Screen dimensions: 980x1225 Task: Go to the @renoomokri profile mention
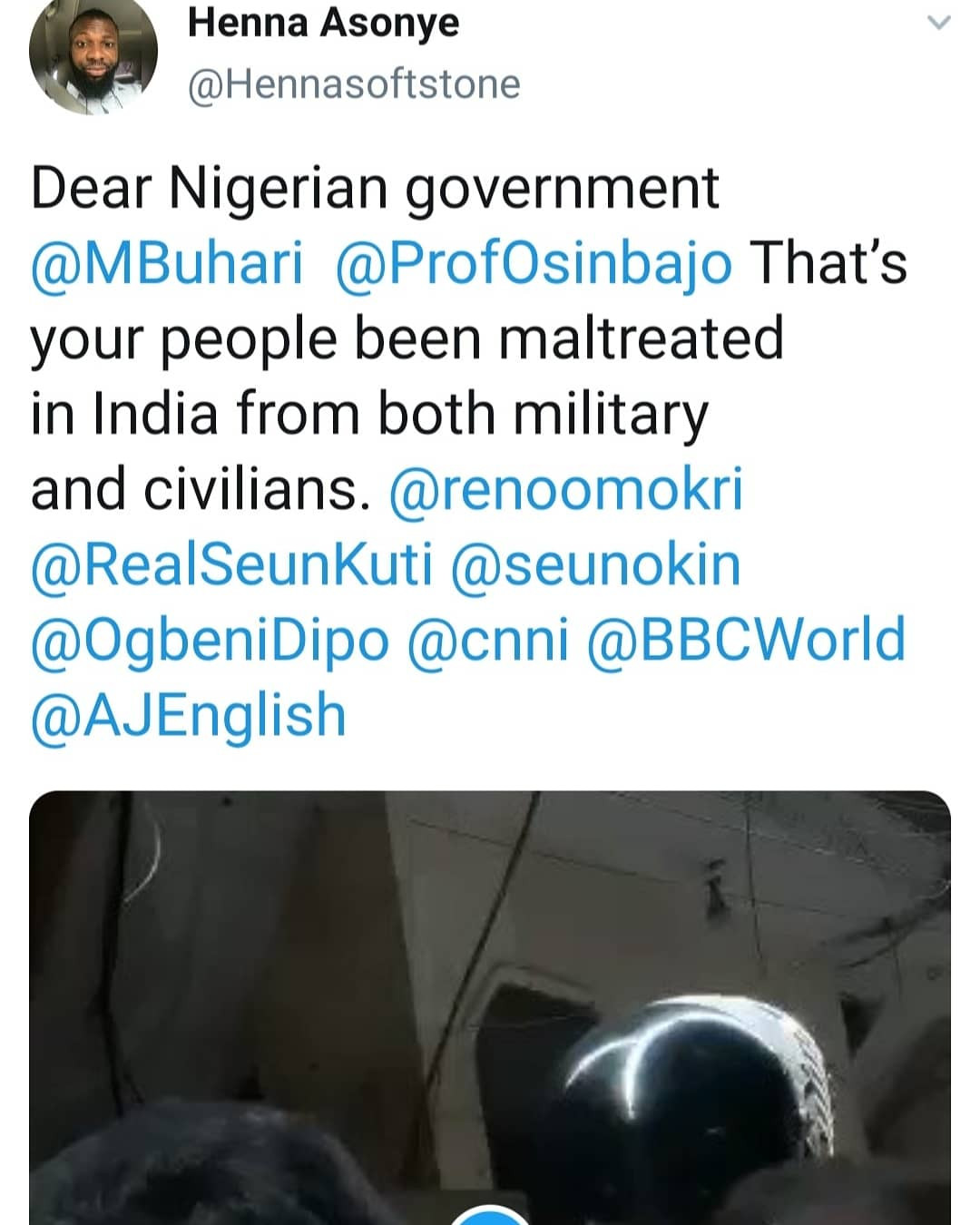click(565, 489)
